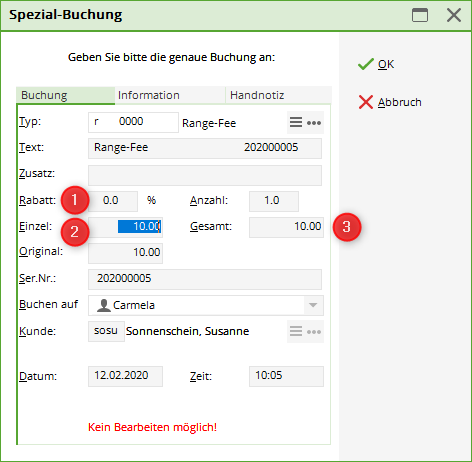Click the green checkmark OK icon
The height and width of the screenshot is (462, 472).
coord(366,64)
